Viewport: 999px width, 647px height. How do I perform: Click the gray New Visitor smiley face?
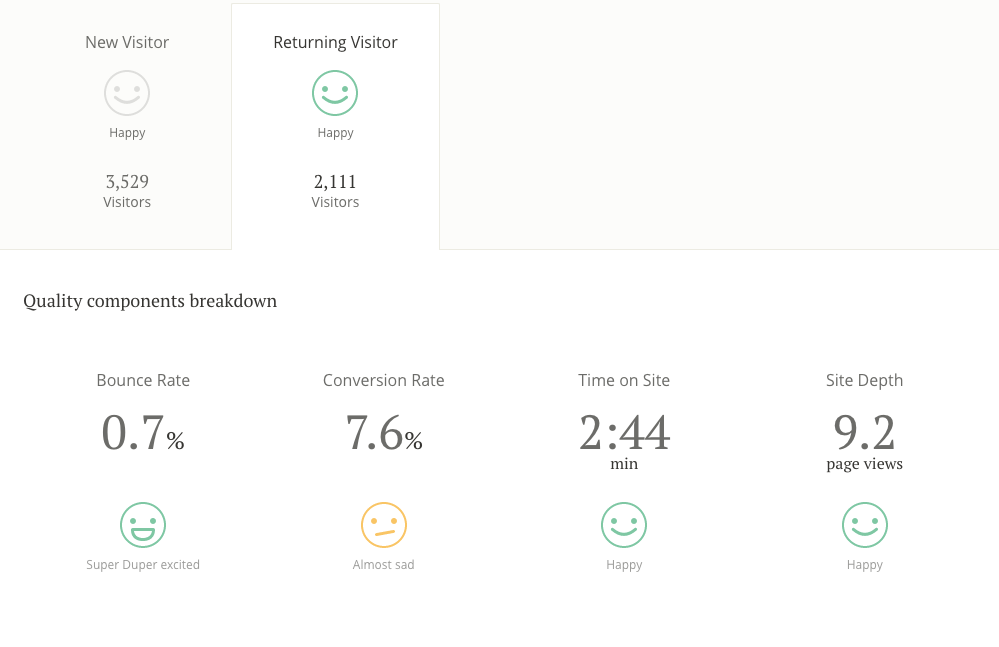[127, 93]
